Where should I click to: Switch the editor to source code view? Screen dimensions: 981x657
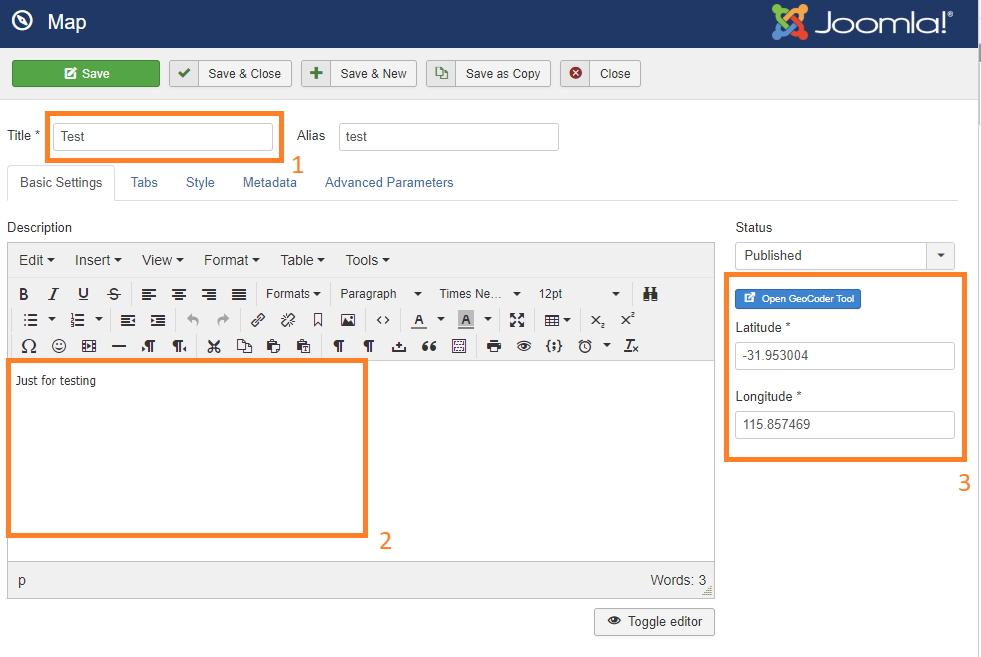(382, 320)
